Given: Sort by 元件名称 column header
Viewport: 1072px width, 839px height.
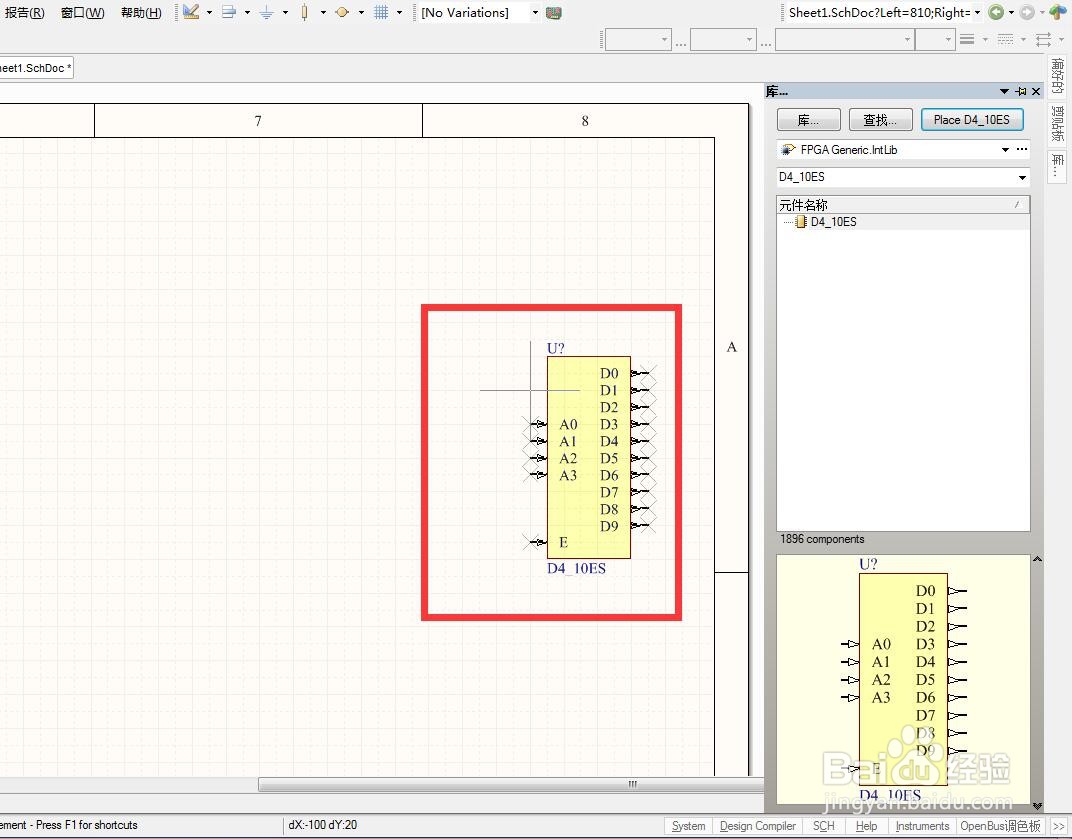Looking at the screenshot, I should (x=902, y=204).
